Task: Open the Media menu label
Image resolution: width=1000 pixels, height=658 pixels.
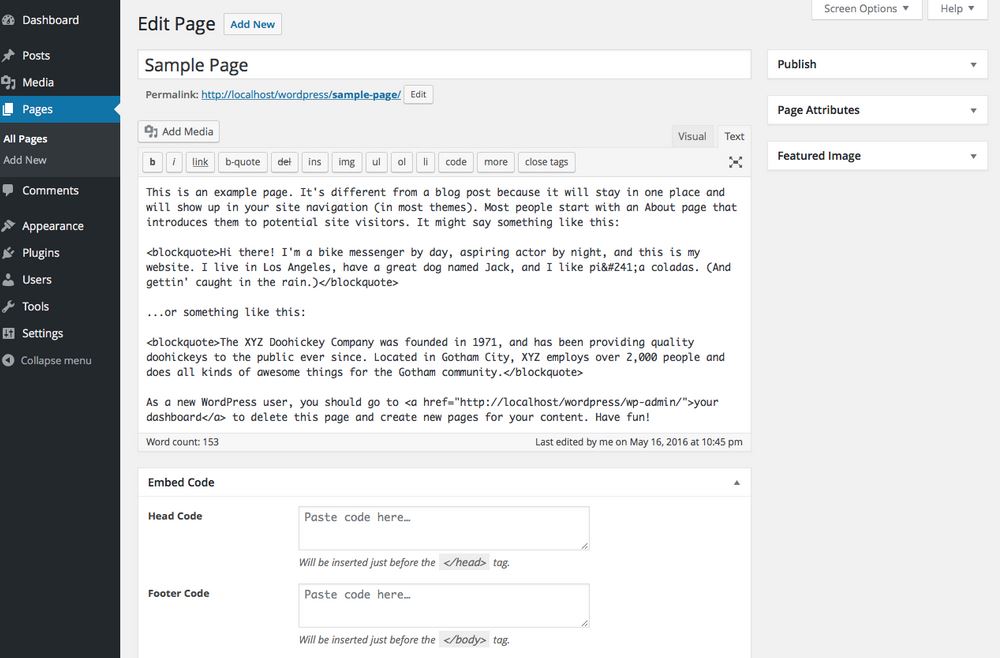Action: [x=38, y=82]
